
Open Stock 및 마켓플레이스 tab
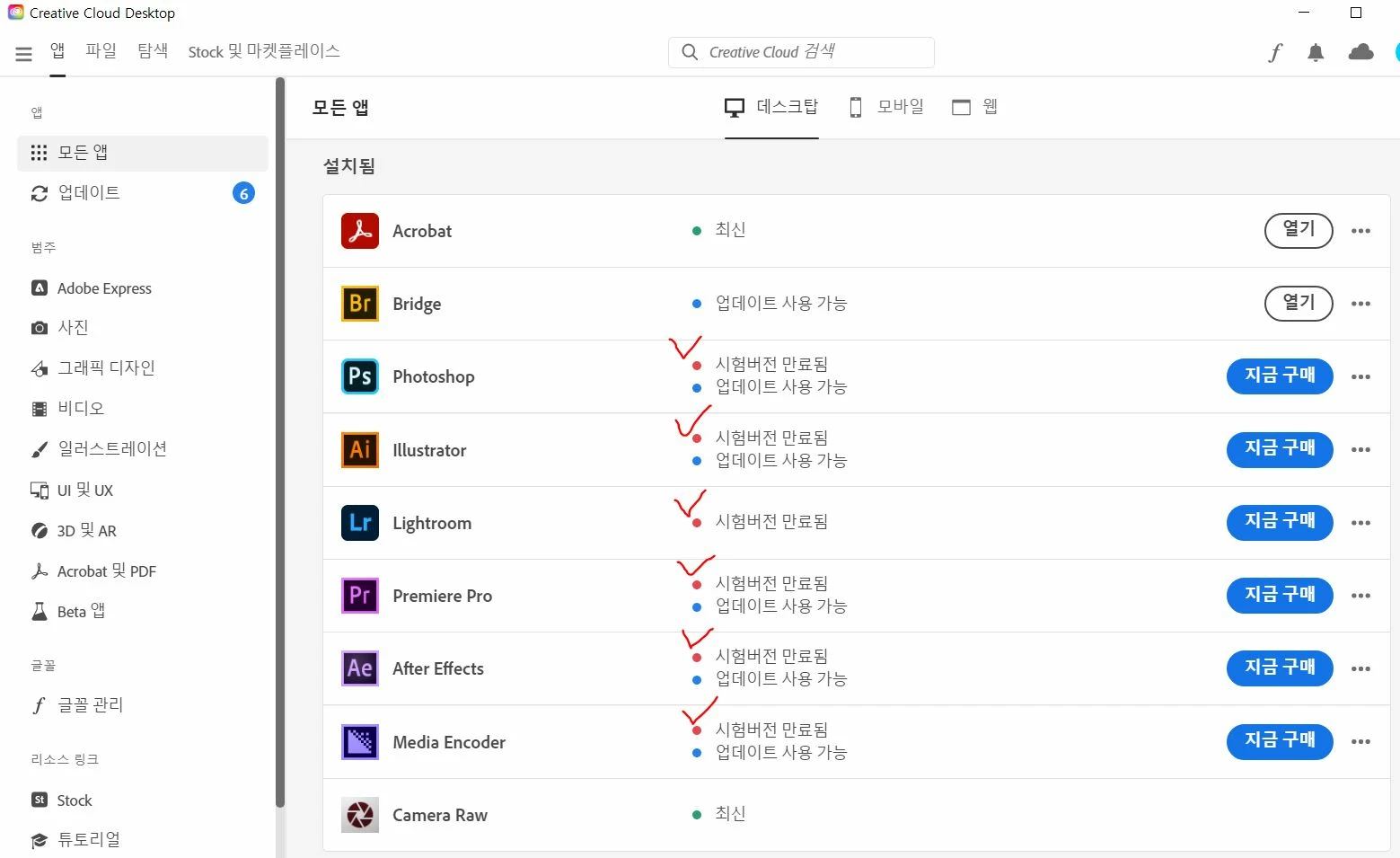click(264, 51)
